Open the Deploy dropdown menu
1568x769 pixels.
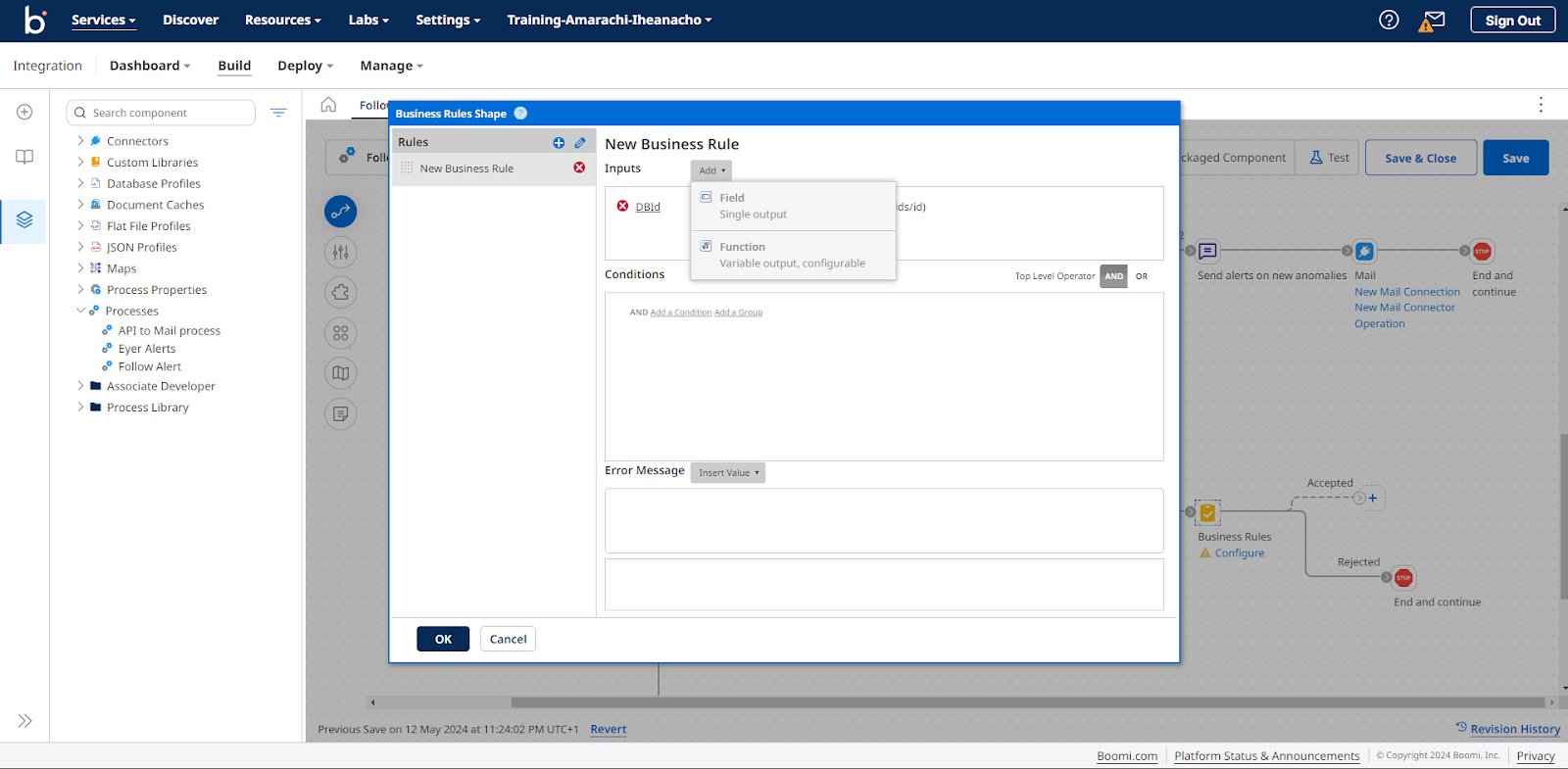click(x=305, y=66)
